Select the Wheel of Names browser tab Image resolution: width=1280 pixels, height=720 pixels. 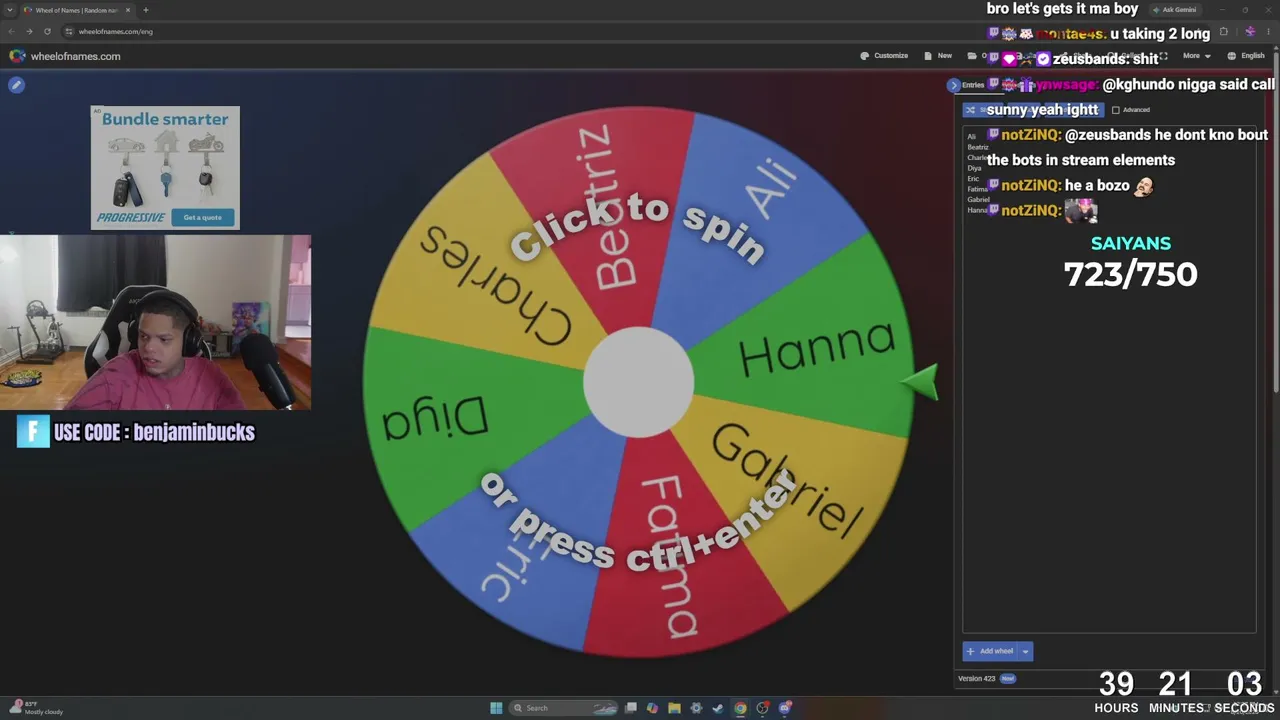coord(78,10)
